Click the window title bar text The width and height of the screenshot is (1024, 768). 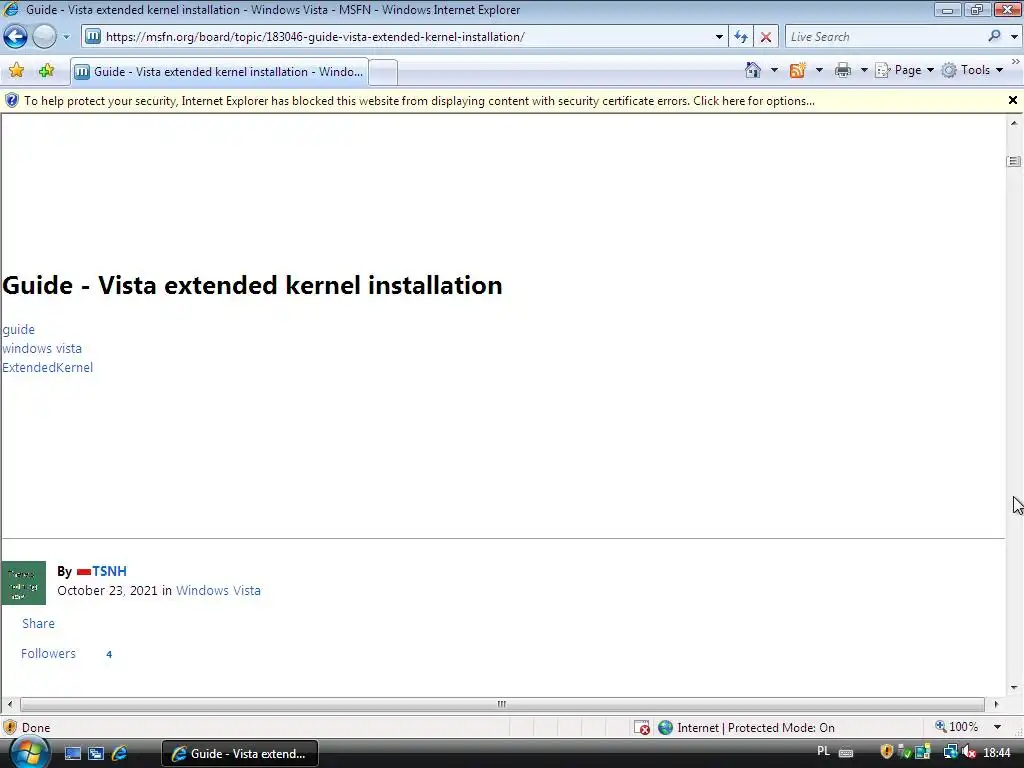(x=273, y=10)
